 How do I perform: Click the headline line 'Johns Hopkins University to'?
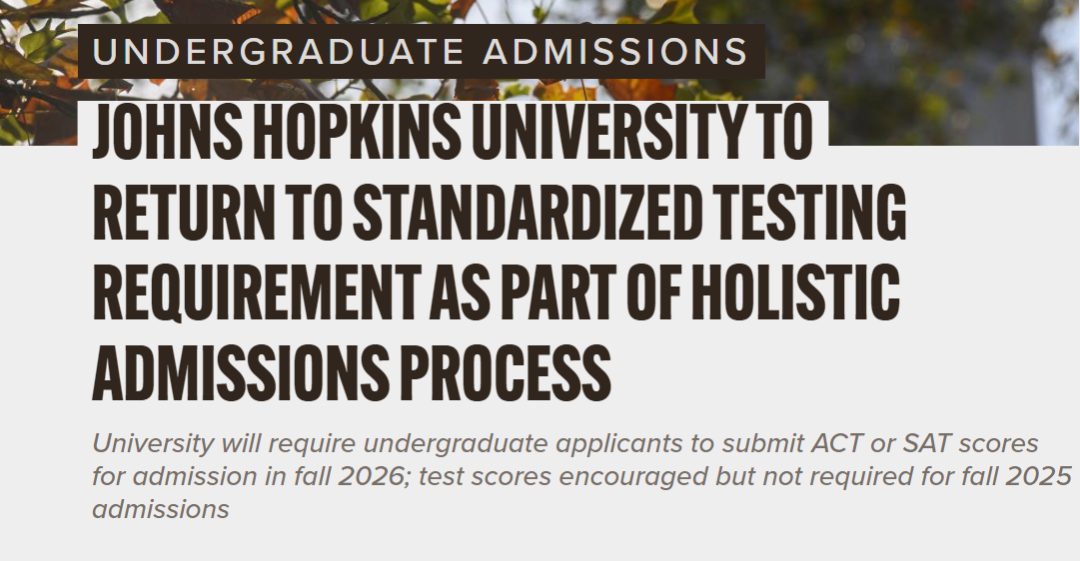pyautogui.click(x=453, y=132)
